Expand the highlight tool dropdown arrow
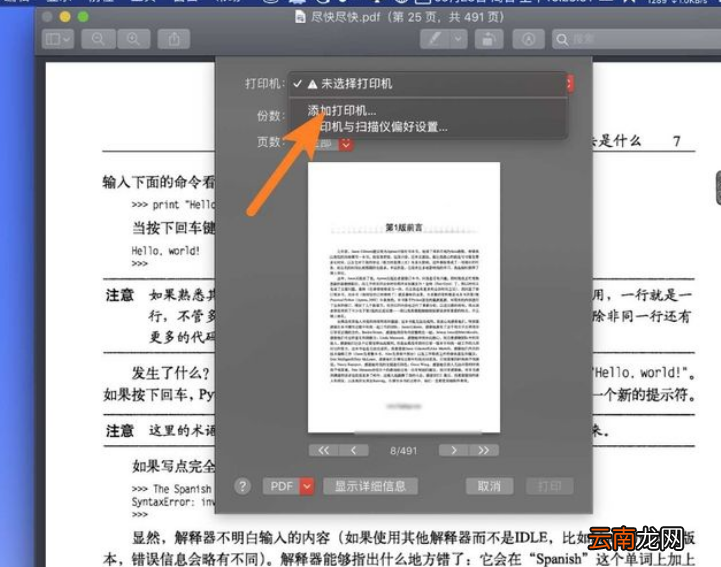This screenshot has width=721, height=567. click(458, 39)
